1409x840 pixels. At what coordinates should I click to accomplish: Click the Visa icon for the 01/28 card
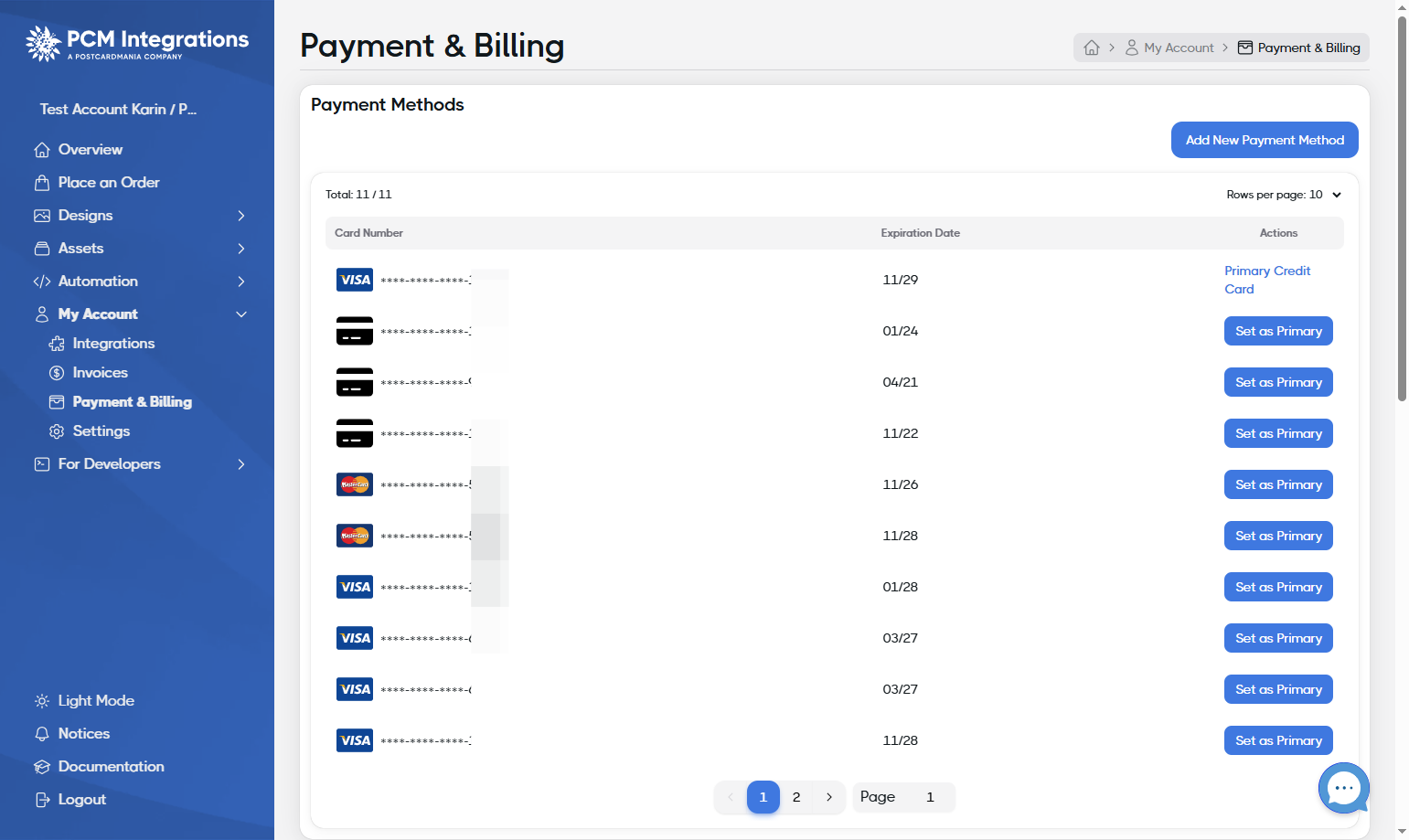coord(355,587)
